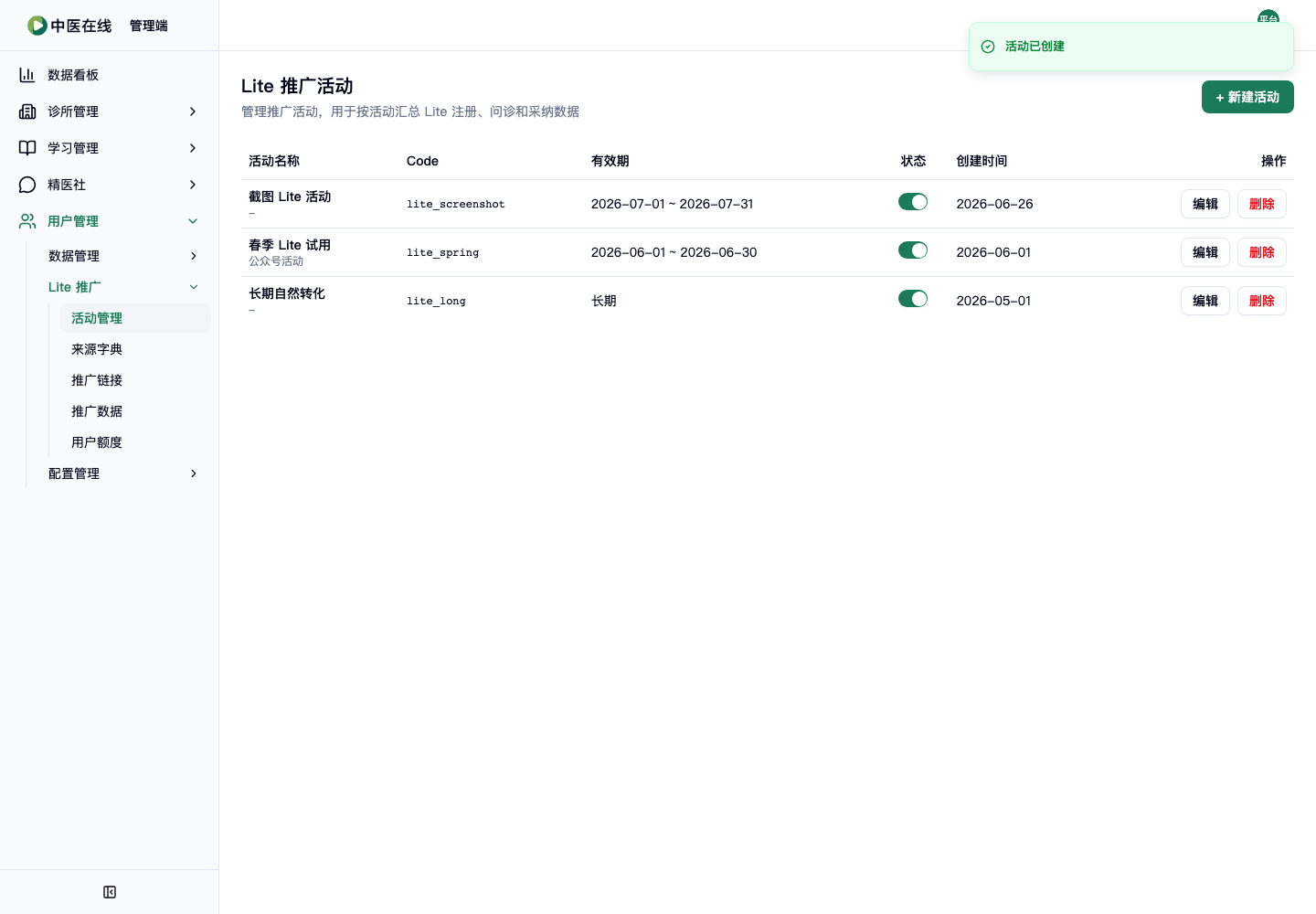Open 来源字典 menu item
The image size is (1316, 914).
tap(135, 349)
